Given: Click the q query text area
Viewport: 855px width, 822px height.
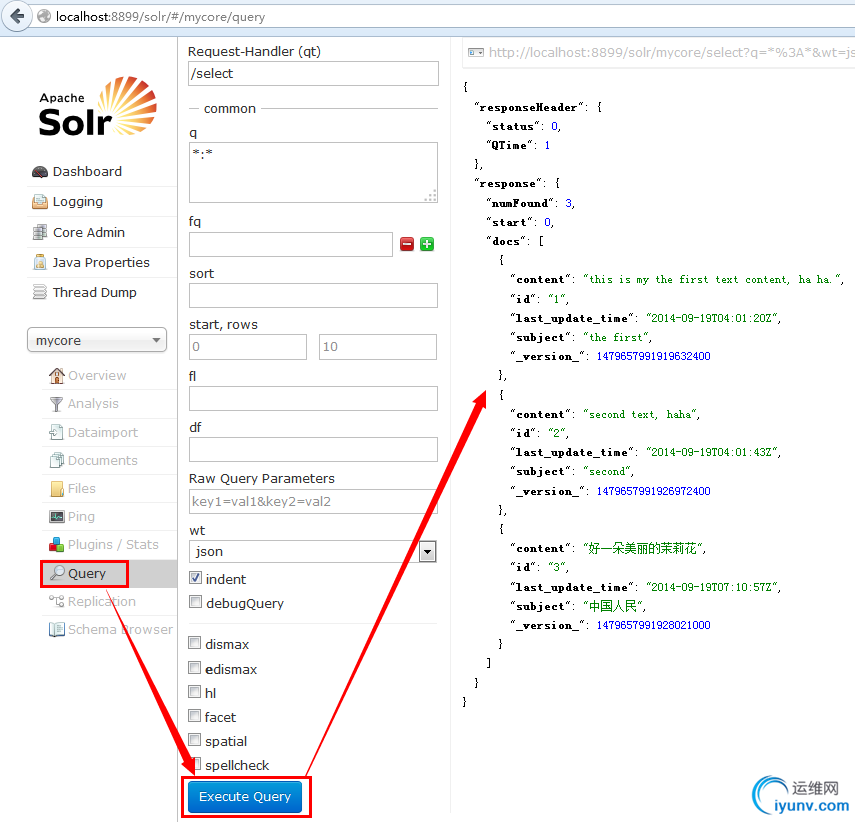Looking at the screenshot, I should coord(313,172).
